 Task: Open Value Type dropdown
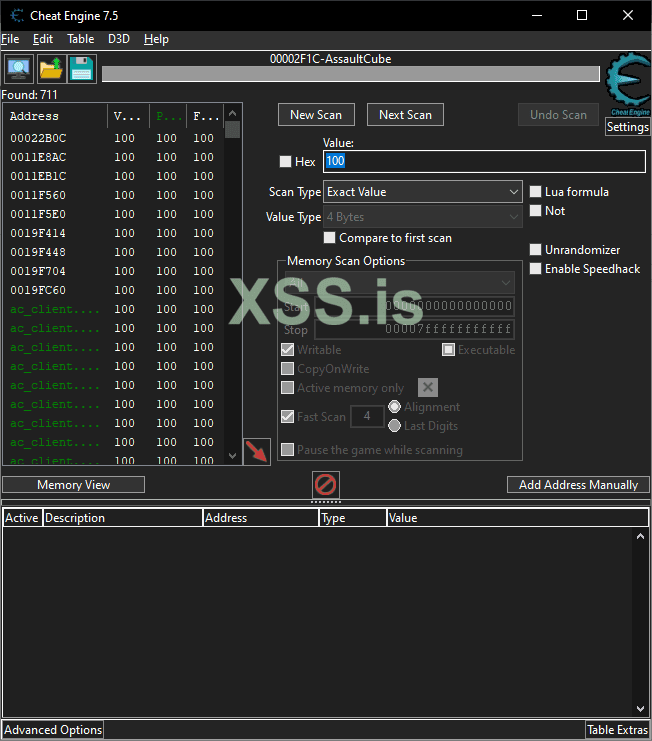[423, 217]
